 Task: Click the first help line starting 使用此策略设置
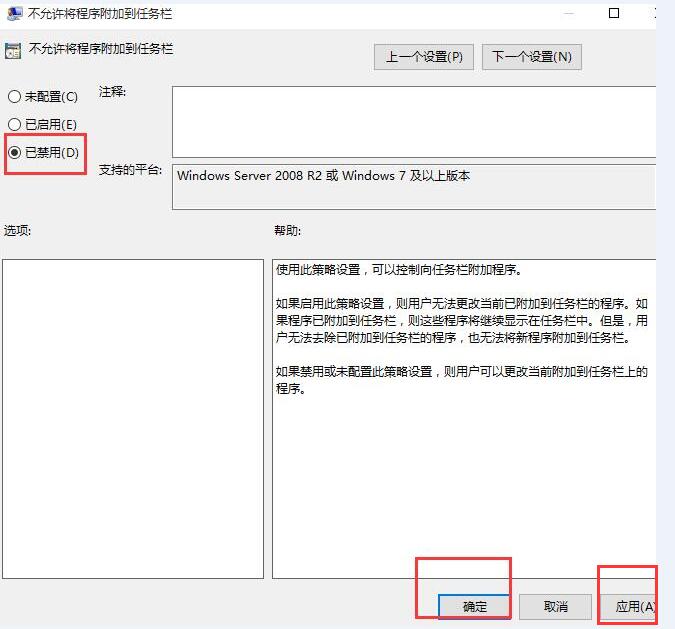pyautogui.click(x=398, y=270)
